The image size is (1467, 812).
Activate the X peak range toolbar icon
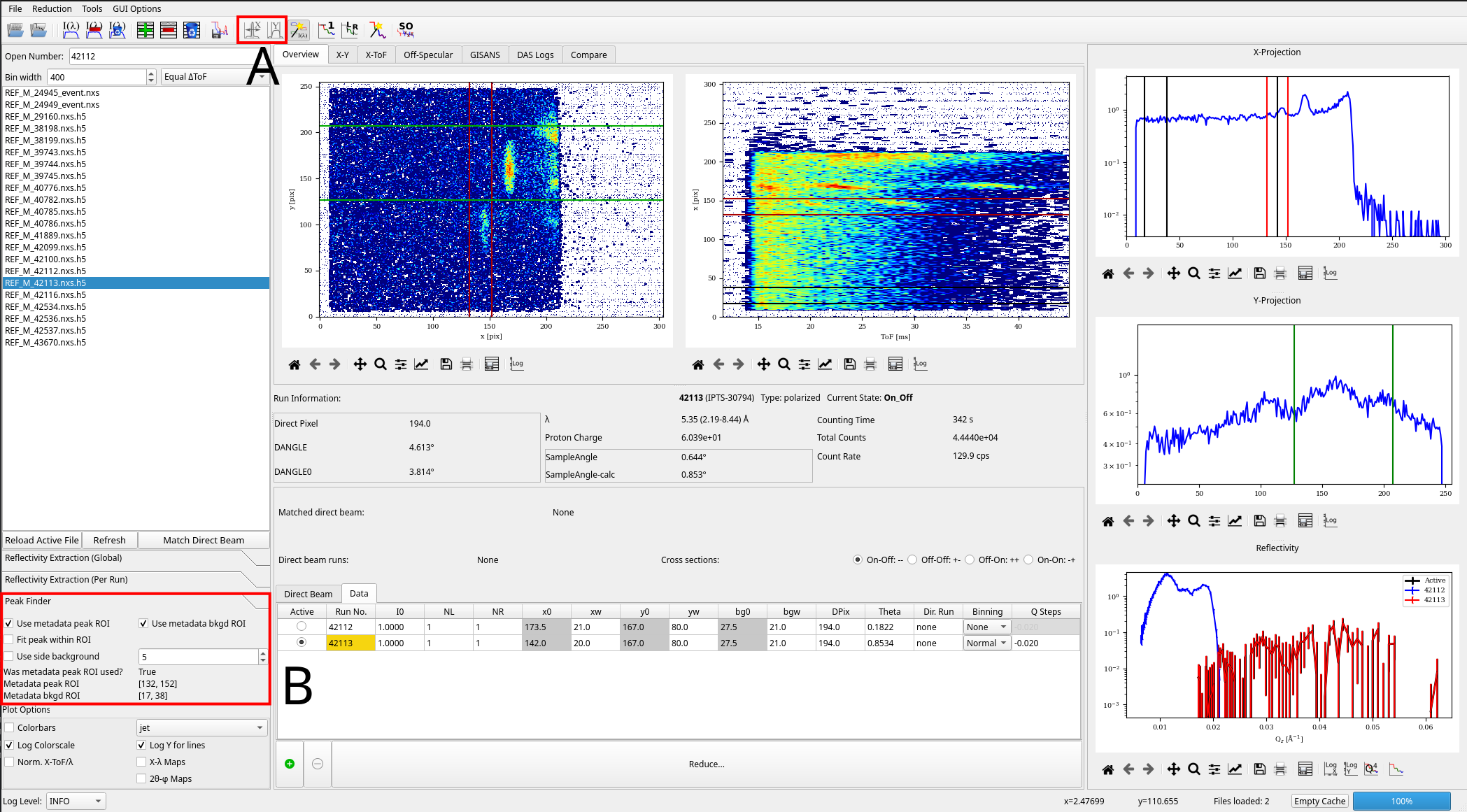pyautogui.click(x=253, y=29)
